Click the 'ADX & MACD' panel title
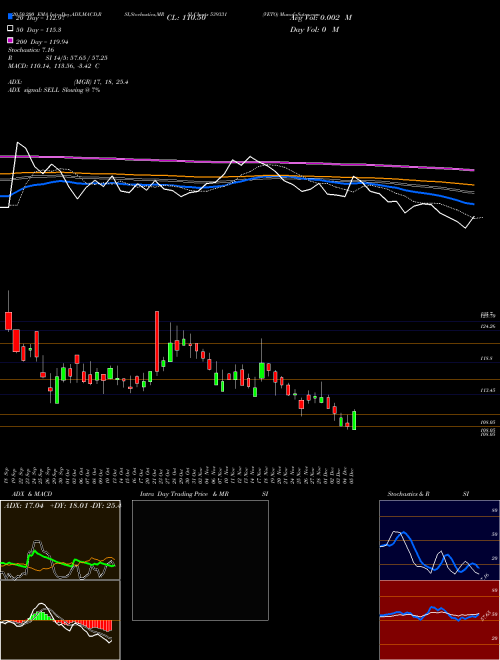The height and width of the screenshot is (660, 500). [32, 494]
